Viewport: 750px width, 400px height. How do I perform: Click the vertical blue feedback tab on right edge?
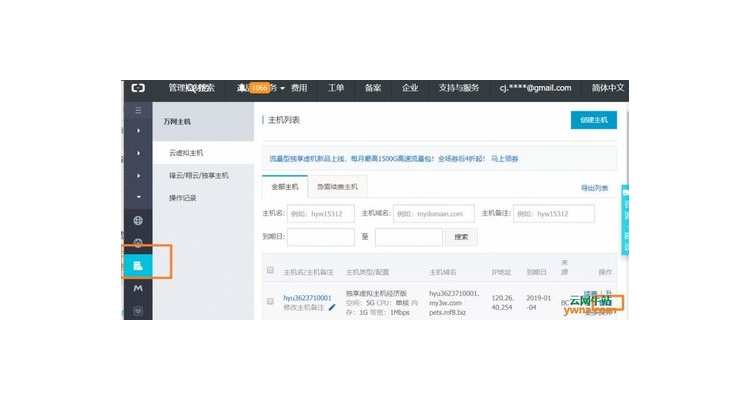[625, 220]
